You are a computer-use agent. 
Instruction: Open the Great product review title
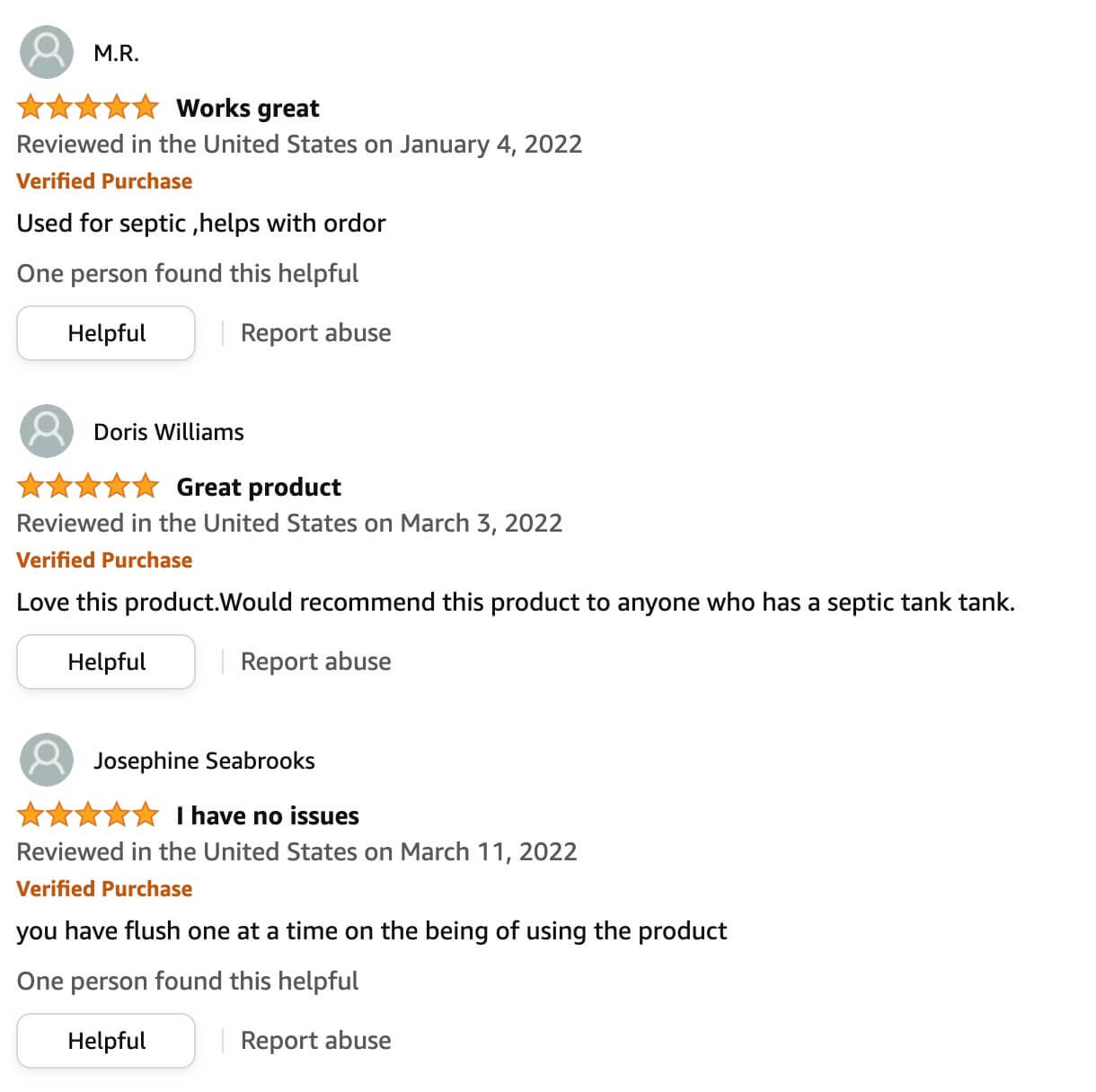pyautogui.click(x=259, y=488)
